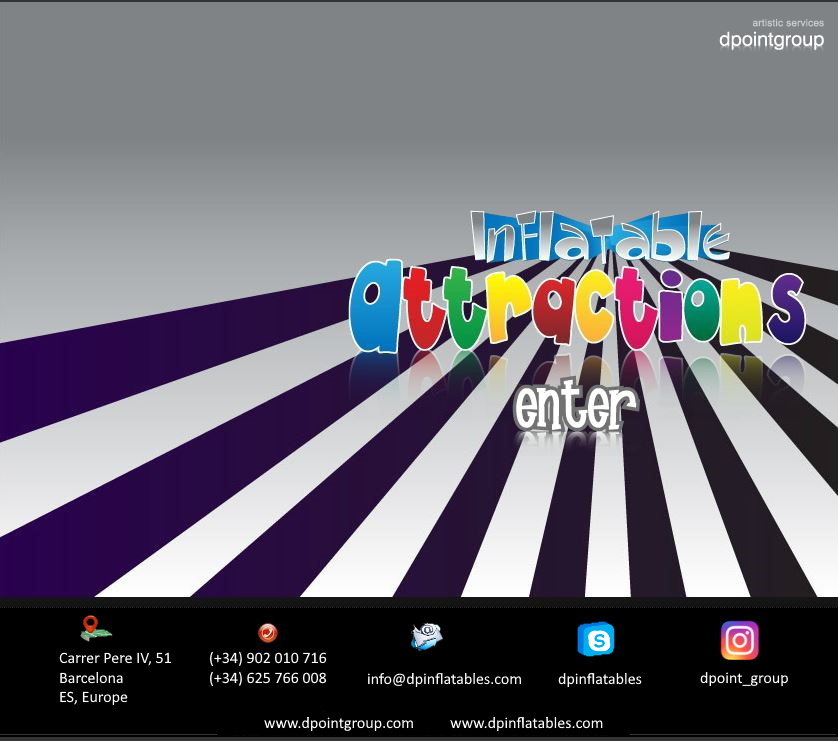
Task: Open the Instagram icon
Action: pos(739,640)
